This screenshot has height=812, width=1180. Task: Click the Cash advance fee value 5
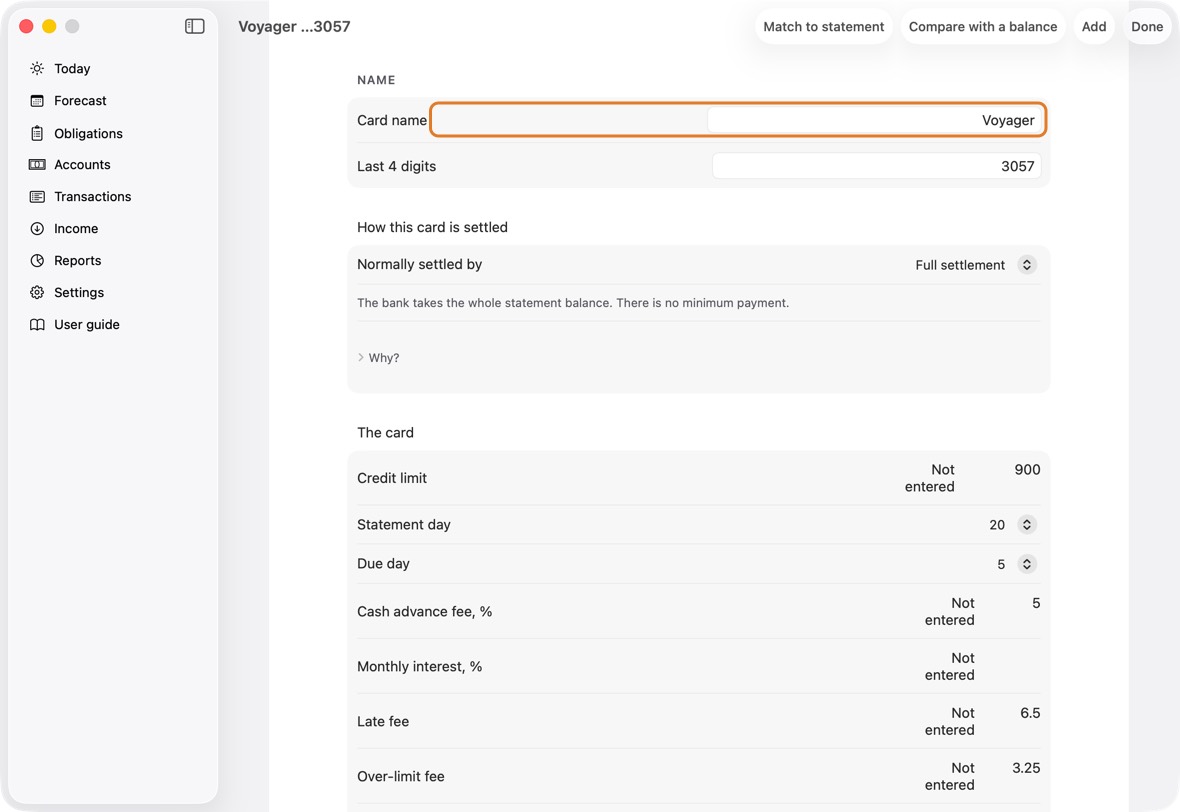(x=1036, y=603)
